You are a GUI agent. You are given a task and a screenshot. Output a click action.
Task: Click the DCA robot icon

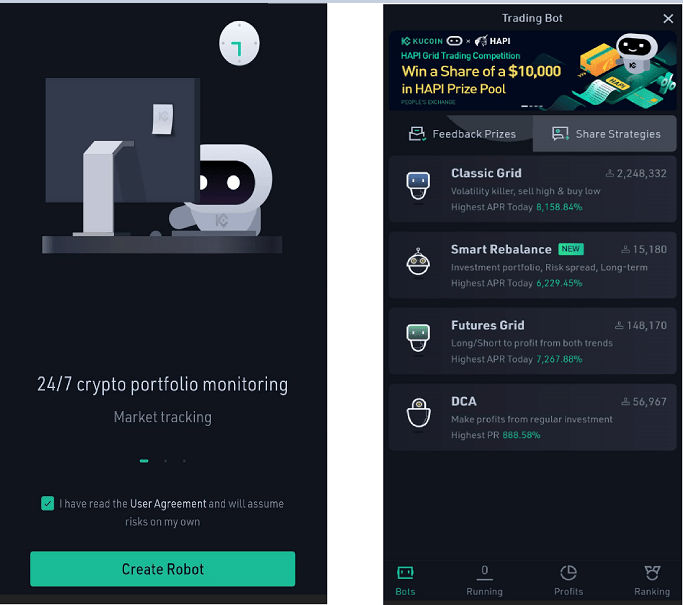pos(418,413)
